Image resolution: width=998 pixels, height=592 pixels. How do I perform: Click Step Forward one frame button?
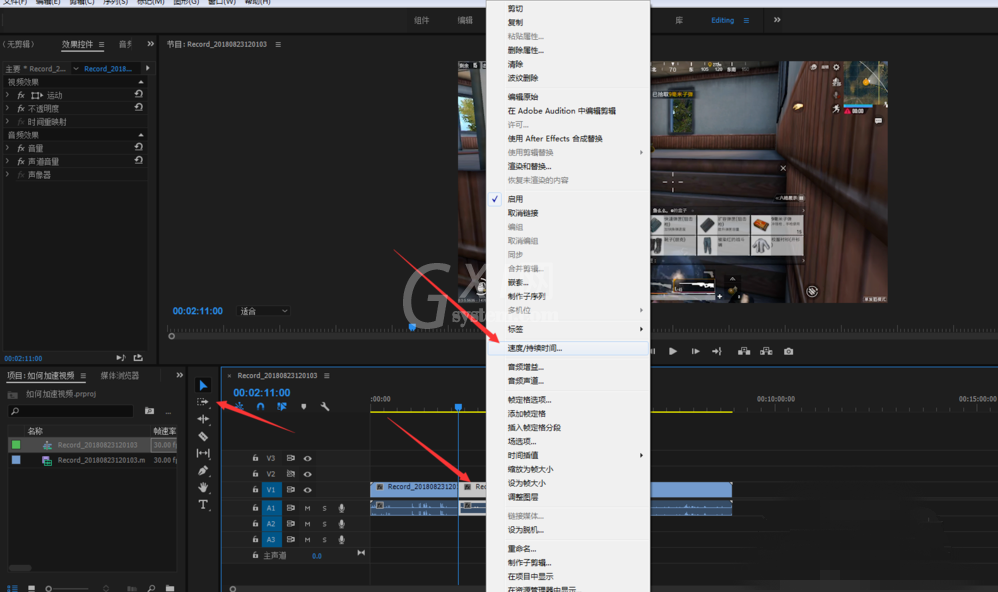click(695, 351)
